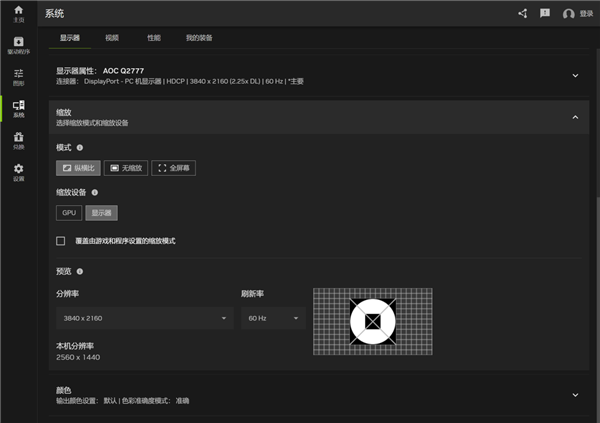Expand the 颜色 color section
The image size is (600, 423).
pos(575,395)
